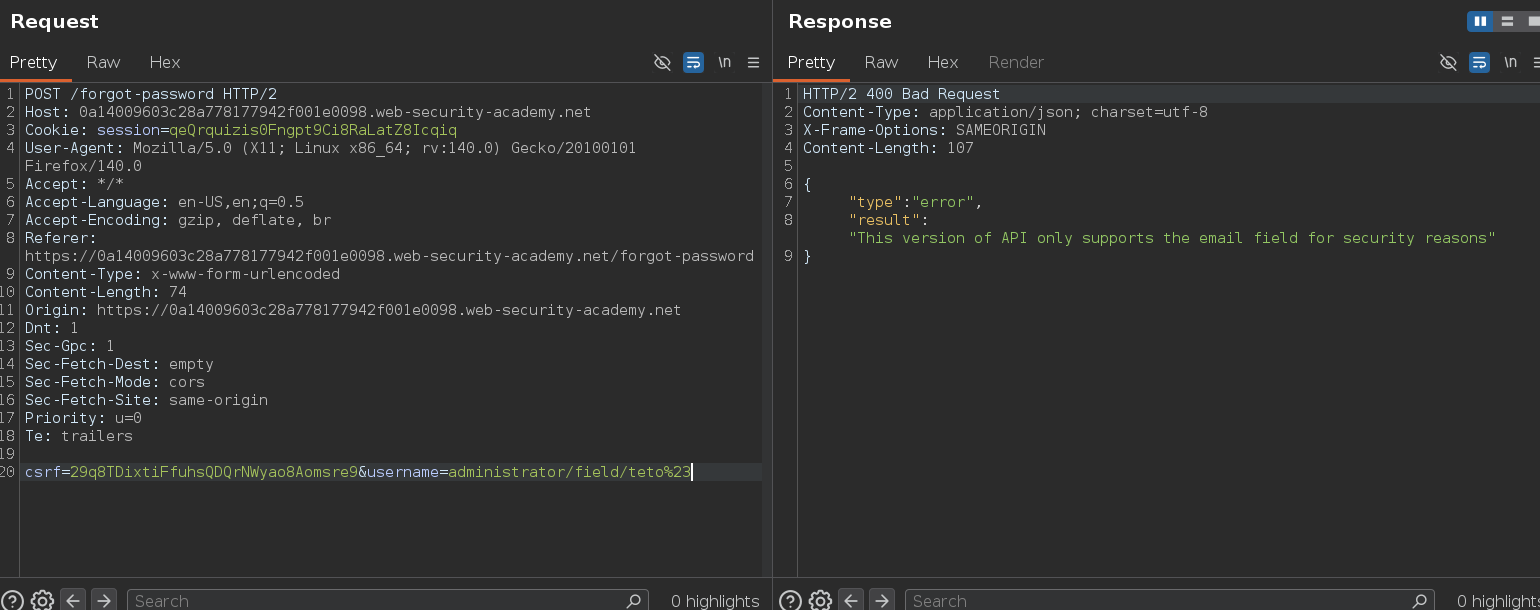
Task: Click the 'Content-Length: 74' header line
Action: [x=106, y=292]
